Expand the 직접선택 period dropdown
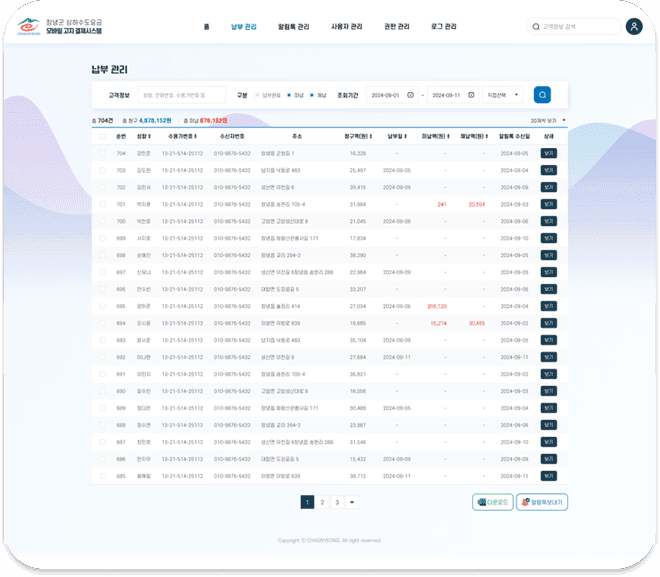This screenshot has width=660, height=577. tap(503, 95)
